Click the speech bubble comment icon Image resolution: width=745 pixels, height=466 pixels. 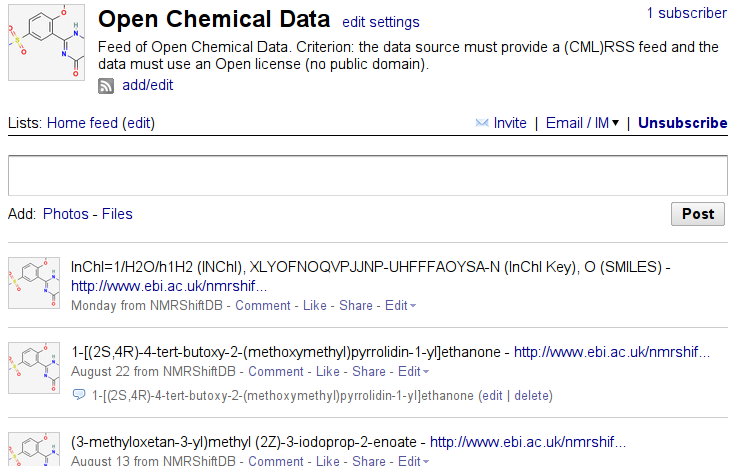click(79, 395)
